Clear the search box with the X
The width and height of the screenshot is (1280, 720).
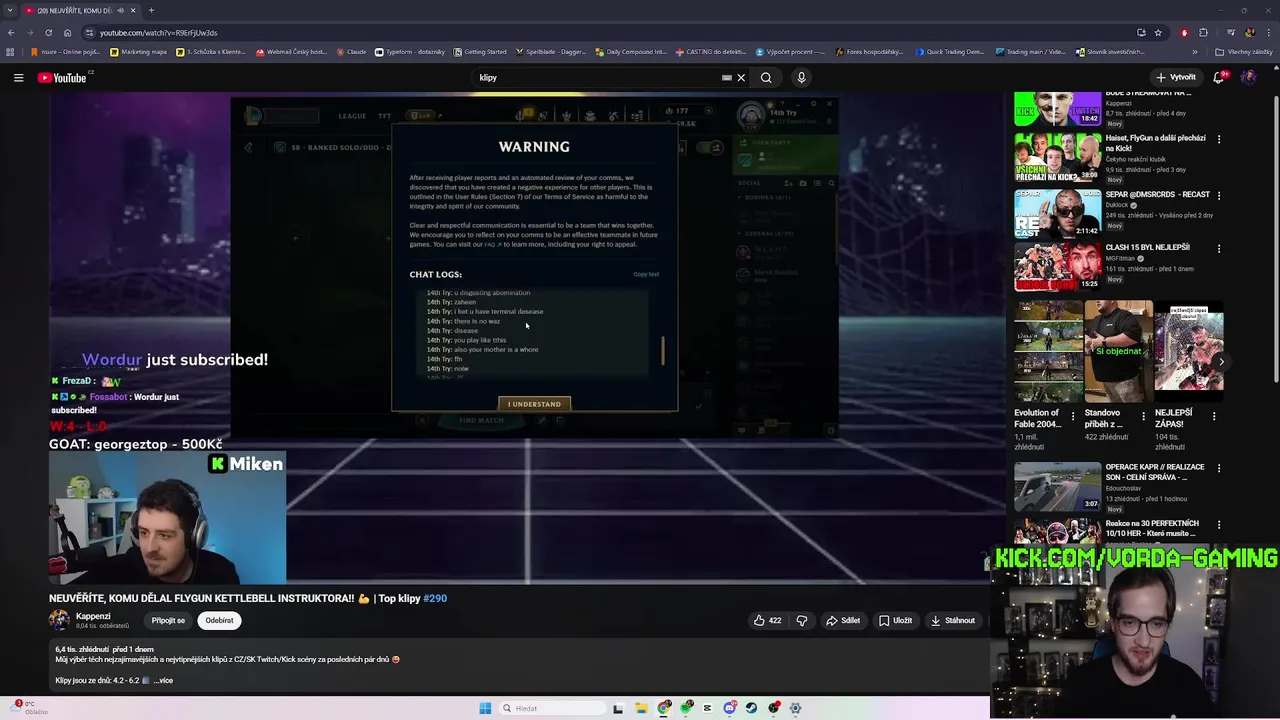tap(741, 78)
